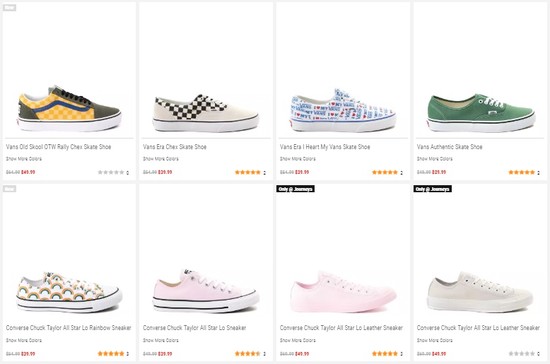
Task: Show More Colors for Vans Authentic
Action: point(435,159)
